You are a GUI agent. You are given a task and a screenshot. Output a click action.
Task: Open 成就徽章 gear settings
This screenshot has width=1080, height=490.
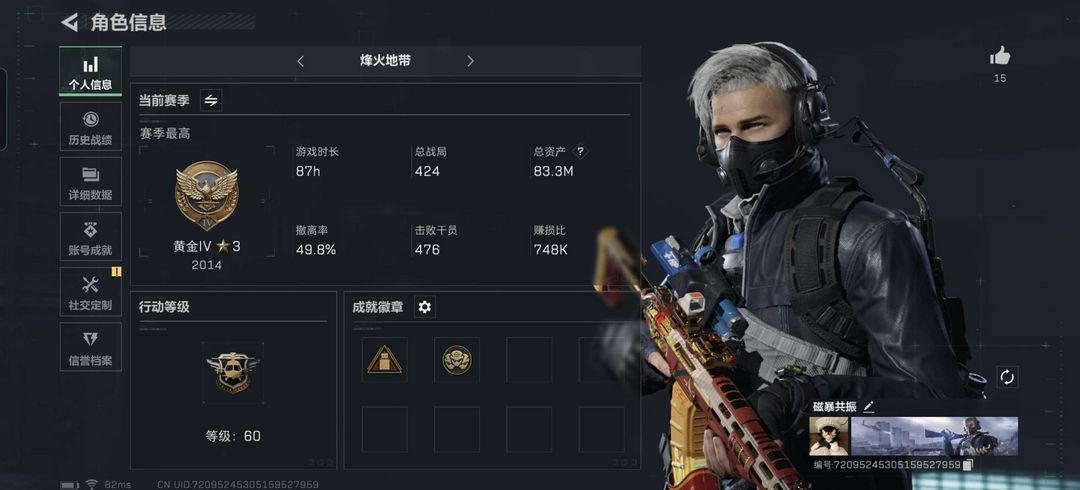[425, 307]
